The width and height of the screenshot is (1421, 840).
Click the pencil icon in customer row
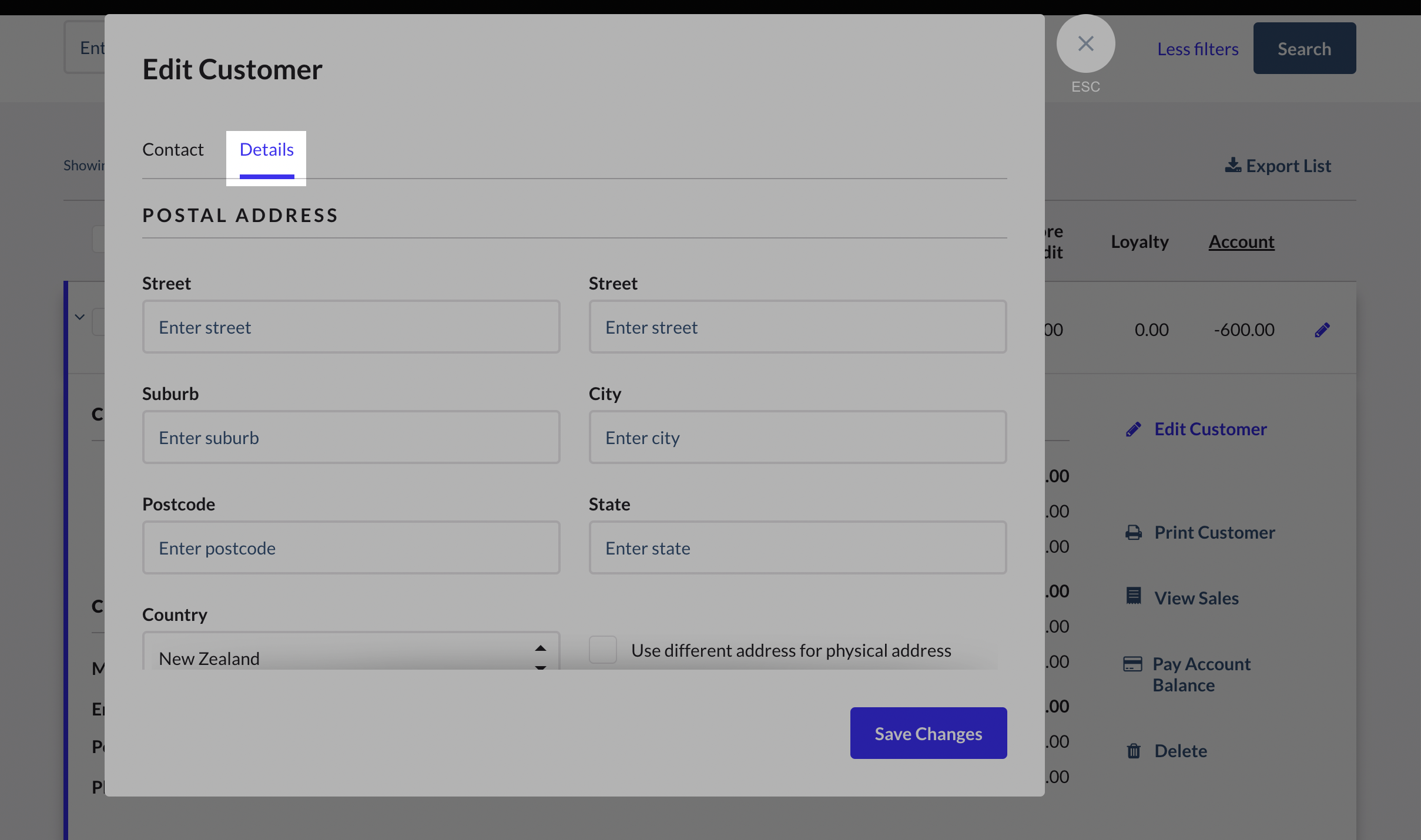tap(1322, 330)
